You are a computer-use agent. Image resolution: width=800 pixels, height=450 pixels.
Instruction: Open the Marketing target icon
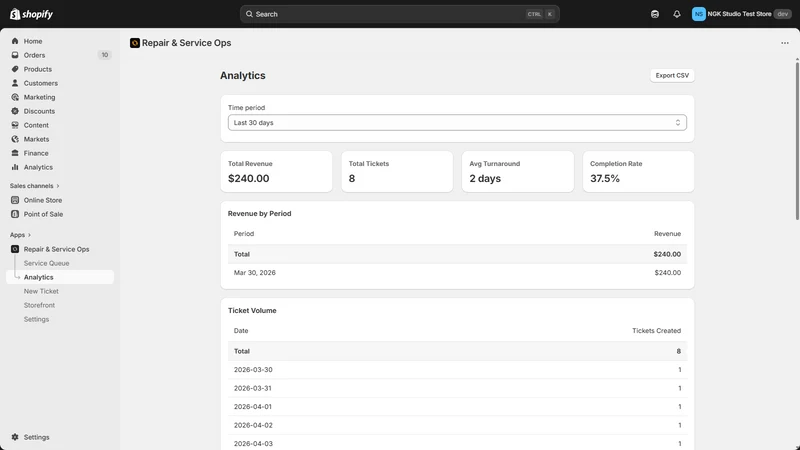(15, 97)
